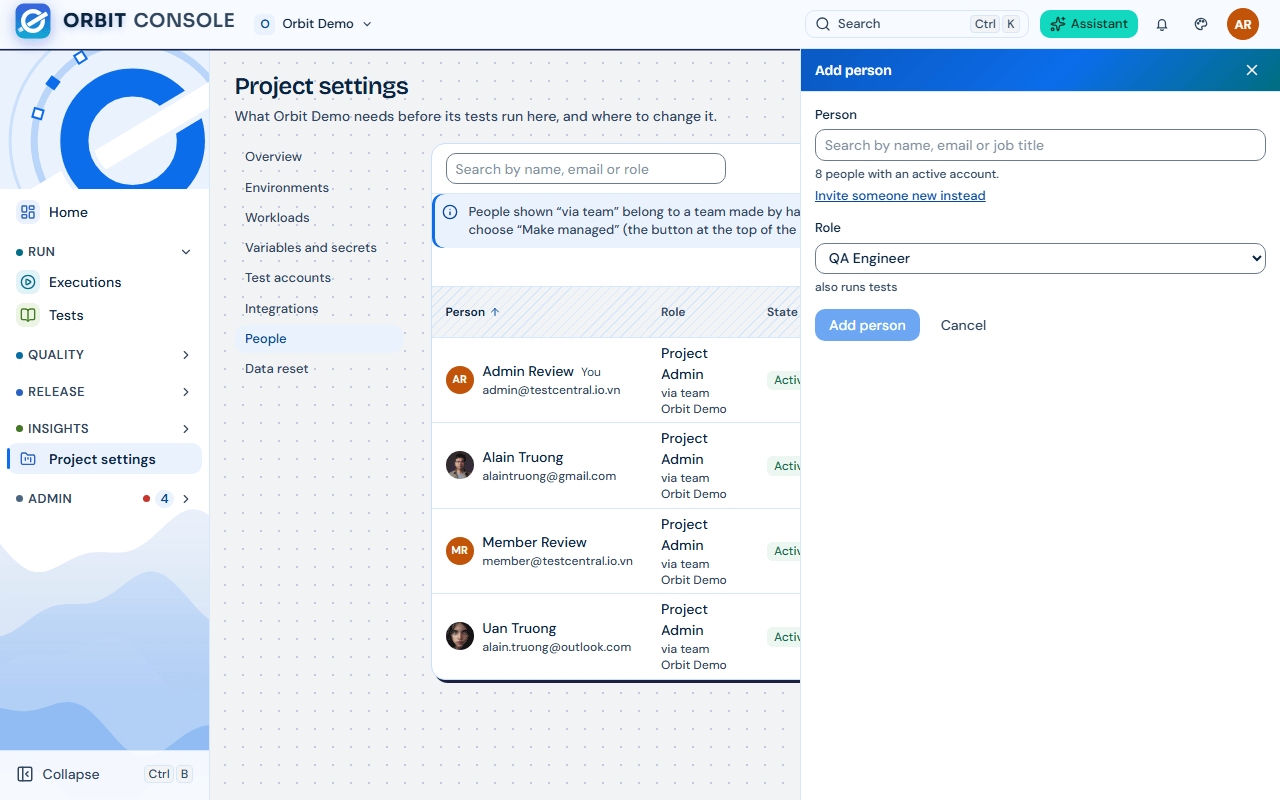Screen dimensions: 1280x800
Task: Click member@testcentral.io.vn email text
Action: coord(557,561)
